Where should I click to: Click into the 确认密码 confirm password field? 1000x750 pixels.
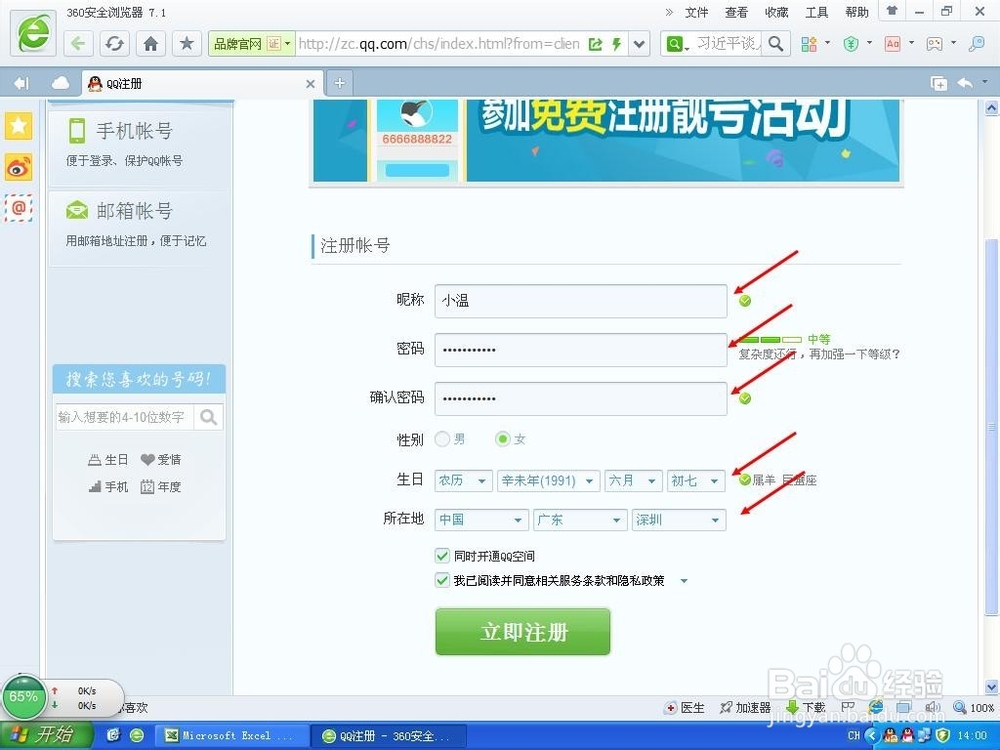coord(581,399)
